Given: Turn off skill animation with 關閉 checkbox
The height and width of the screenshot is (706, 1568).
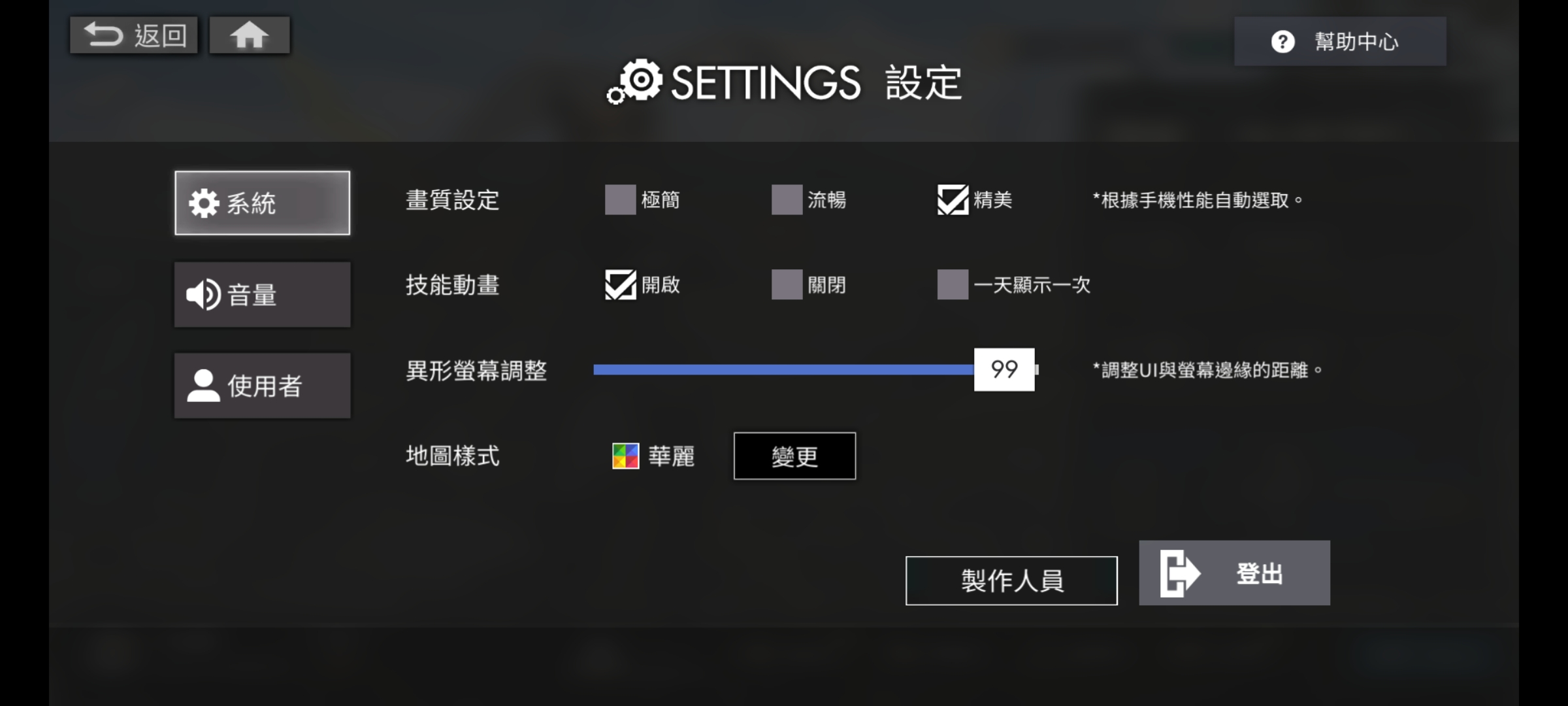Looking at the screenshot, I should (787, 285).
